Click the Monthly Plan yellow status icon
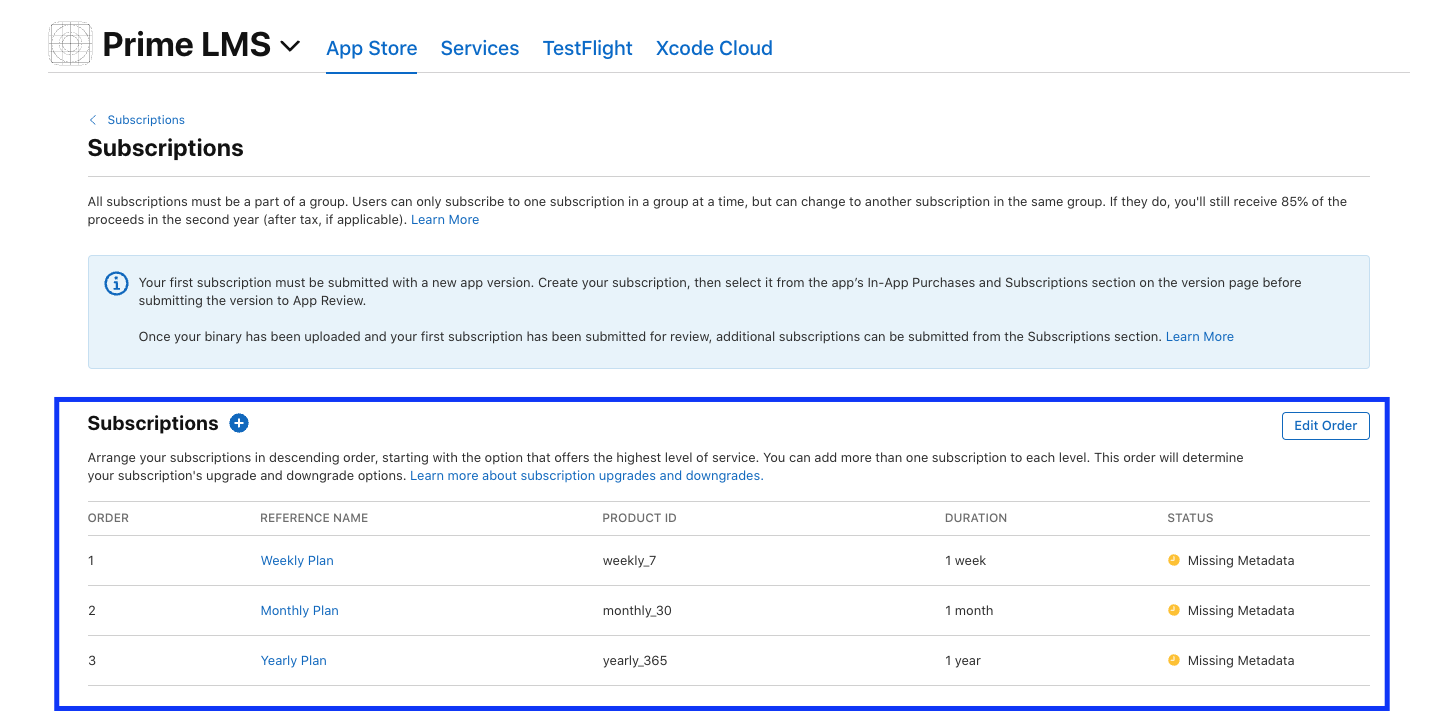Image resolution: width=1447 pixels, height=726 pixels. pos(1174,610)
